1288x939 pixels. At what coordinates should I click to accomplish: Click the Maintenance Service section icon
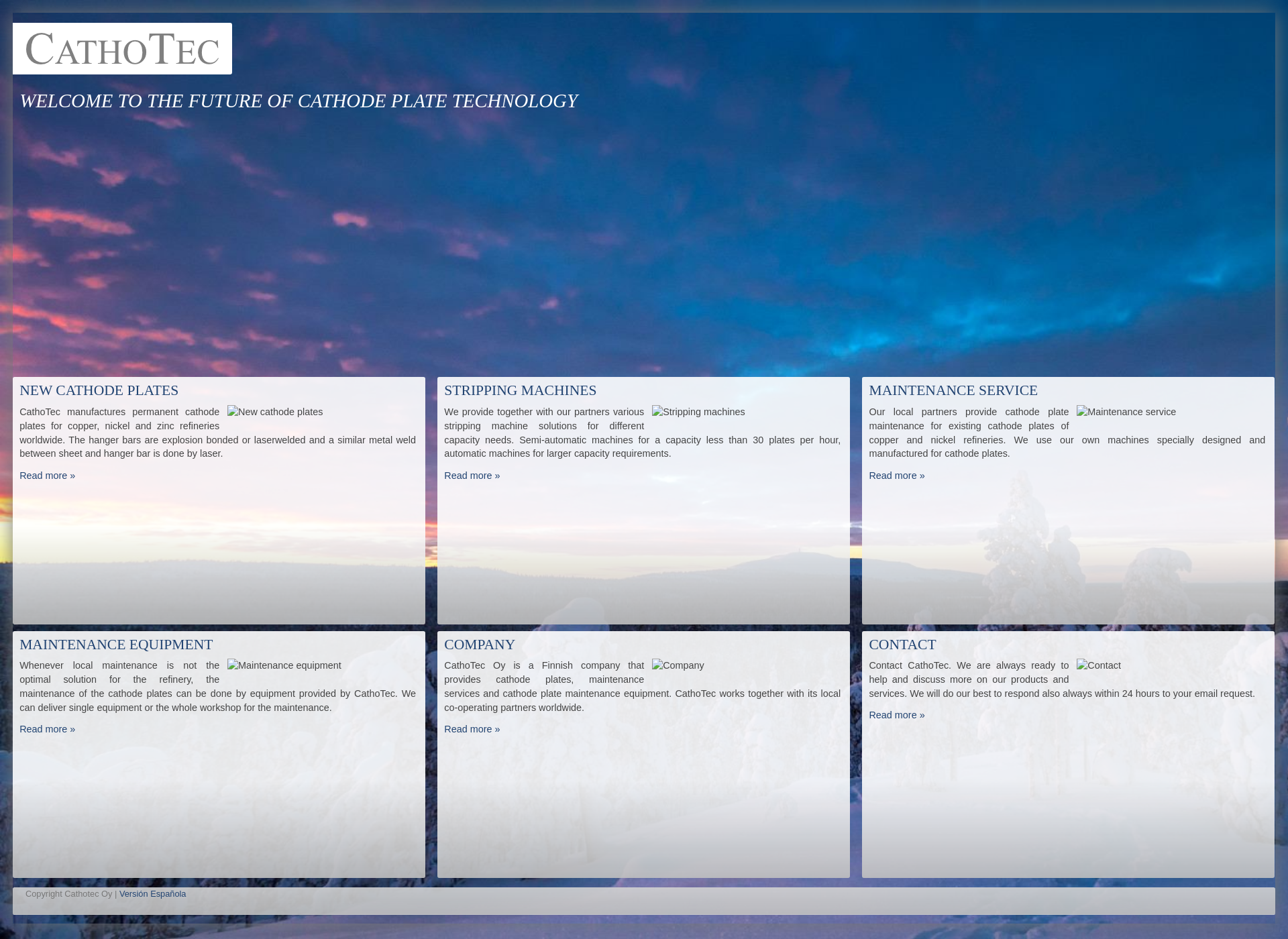point(1083,411)
